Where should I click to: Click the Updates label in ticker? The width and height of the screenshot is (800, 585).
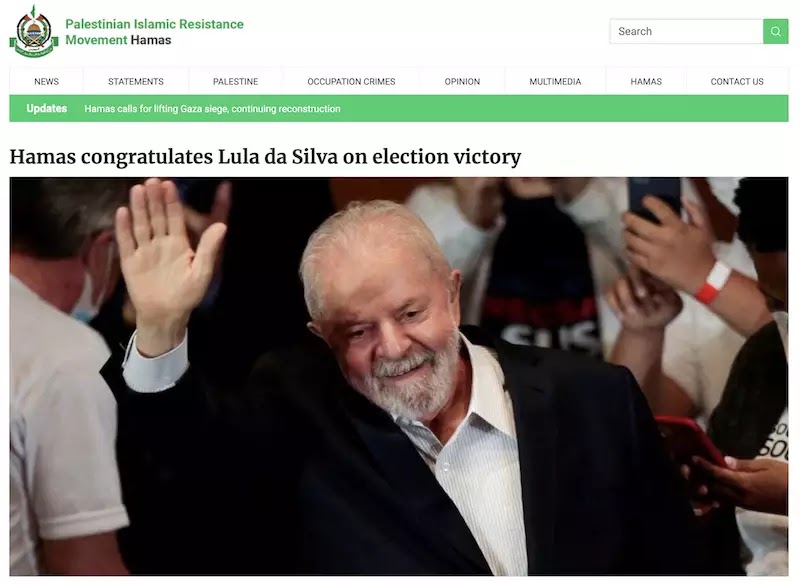coord(46,109)
